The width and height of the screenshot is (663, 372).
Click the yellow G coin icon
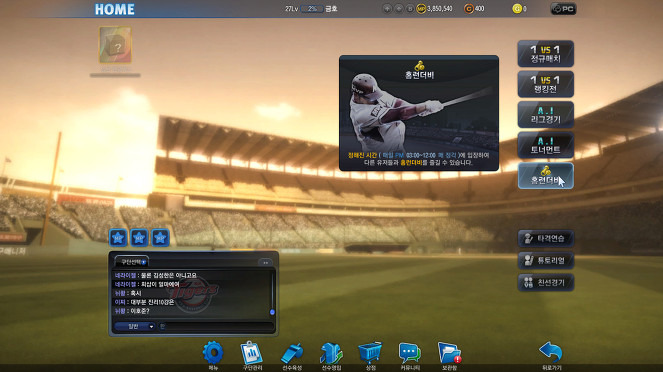coord(517,8)
